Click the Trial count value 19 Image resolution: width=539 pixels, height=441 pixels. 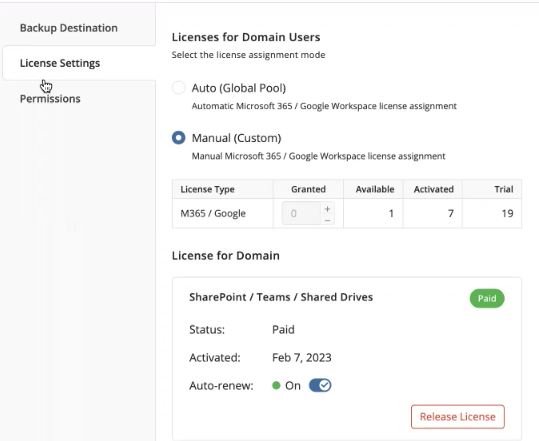coord(507,213)
